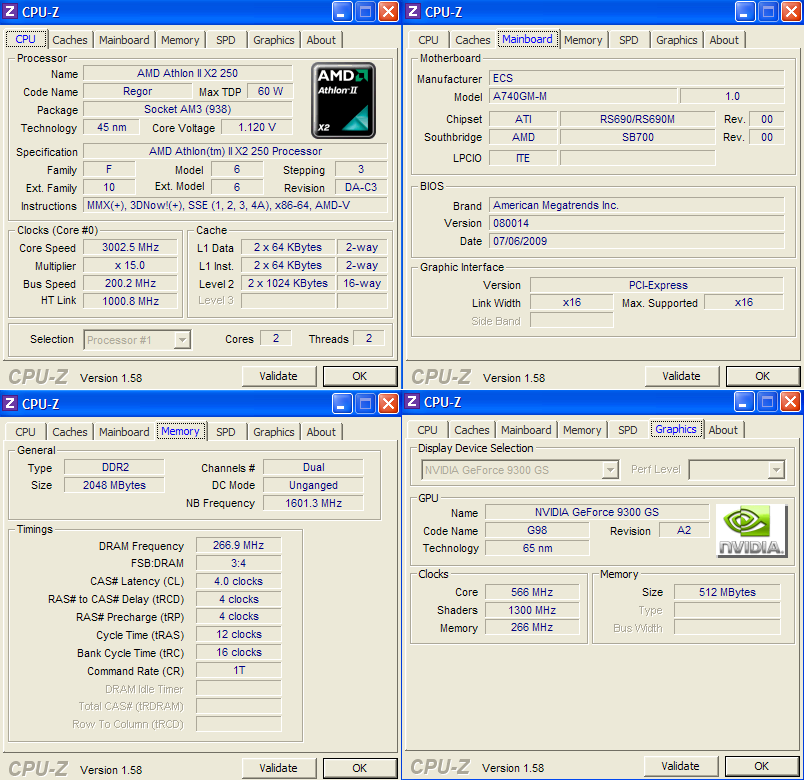Click the NB Frequency value 1601.3 MHz
Viewport: 805px width, 780px height.
click(313, 503)
